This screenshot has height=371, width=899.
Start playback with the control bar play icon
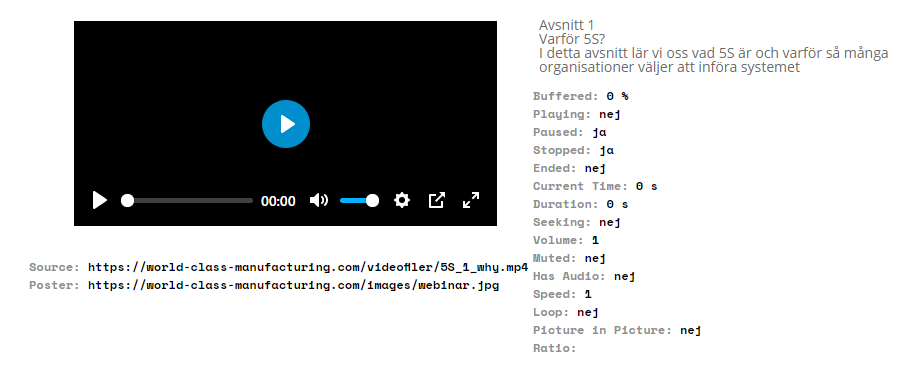point(100,200)
